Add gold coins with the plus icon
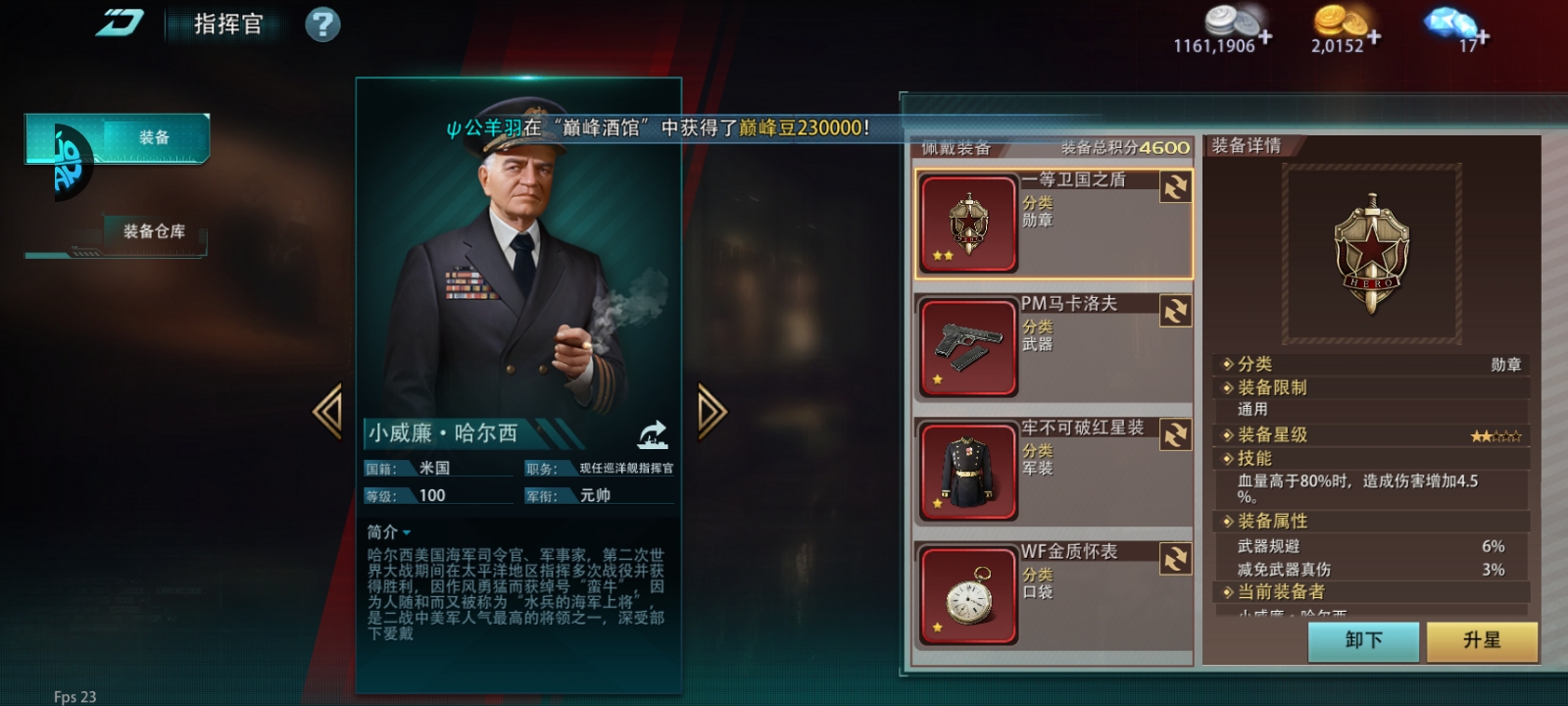Screen dimensions: 1568x706 click(1374, 37)
